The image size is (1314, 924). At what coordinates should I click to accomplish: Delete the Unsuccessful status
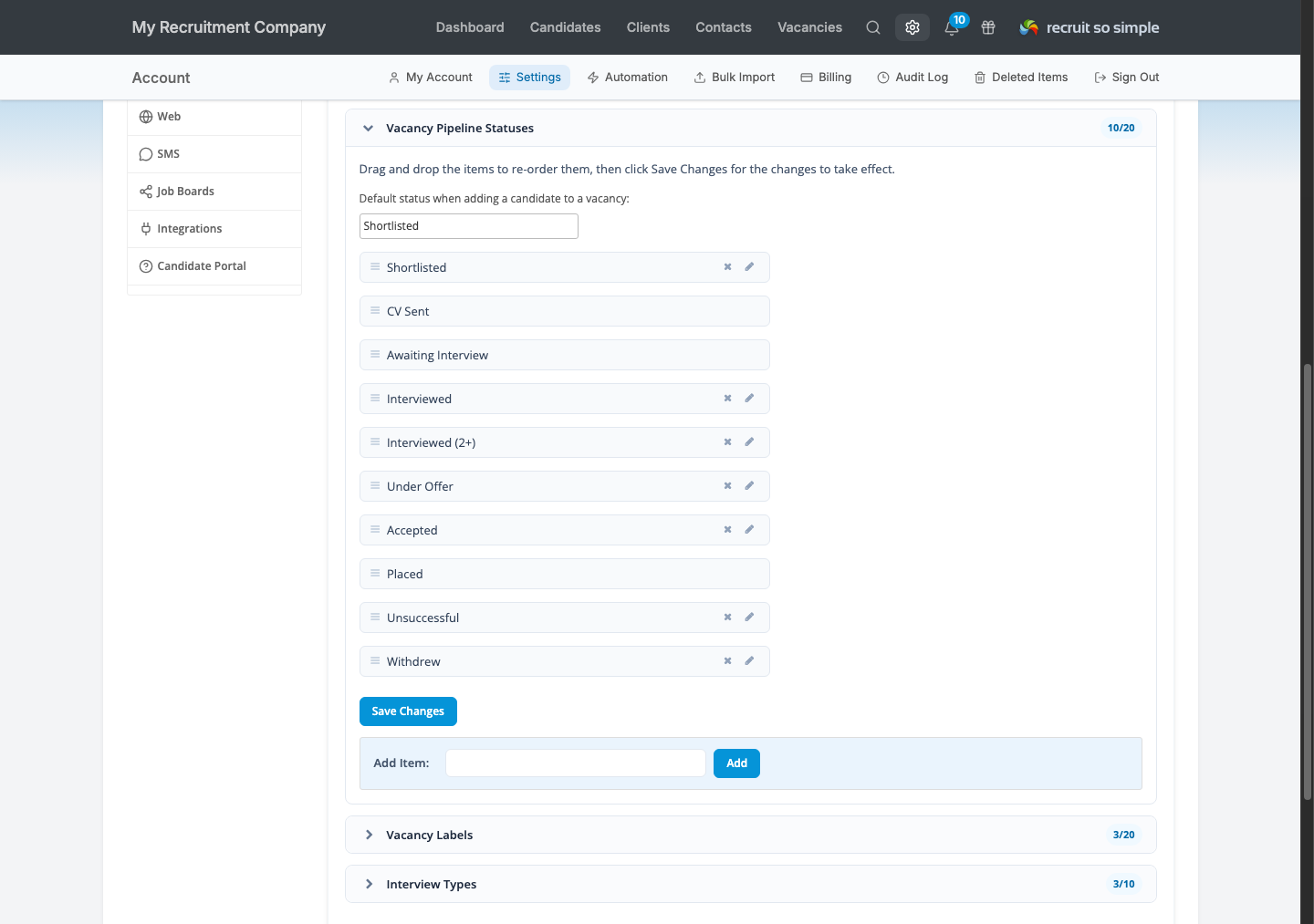tap(728, 618)
